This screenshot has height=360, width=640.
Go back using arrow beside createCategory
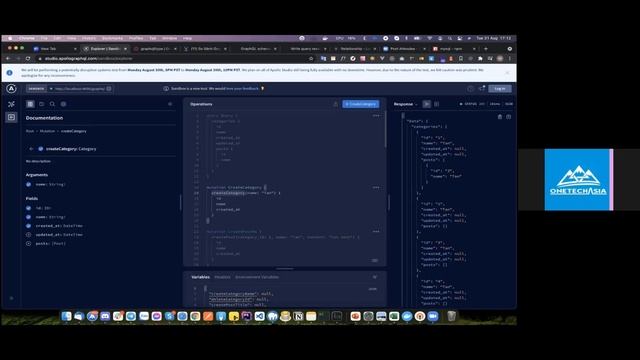point(31,149)
